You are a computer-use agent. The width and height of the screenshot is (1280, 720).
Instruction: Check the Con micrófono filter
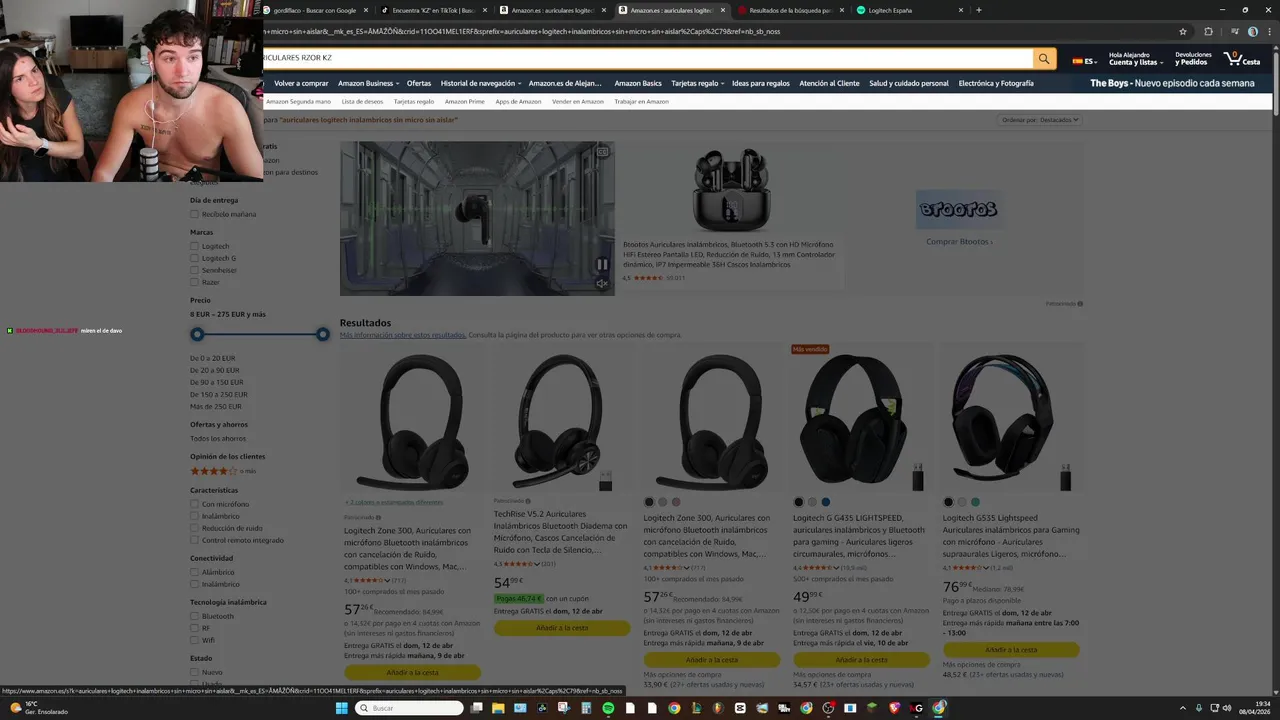coord(194,504)
